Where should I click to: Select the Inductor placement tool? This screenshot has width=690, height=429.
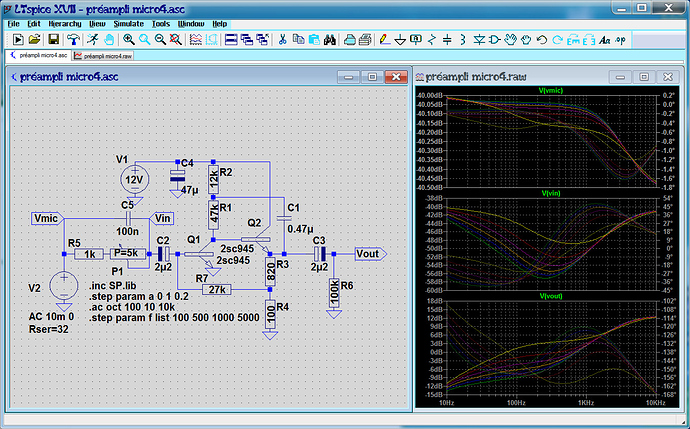pyautogui.click(x=462, y=40)
